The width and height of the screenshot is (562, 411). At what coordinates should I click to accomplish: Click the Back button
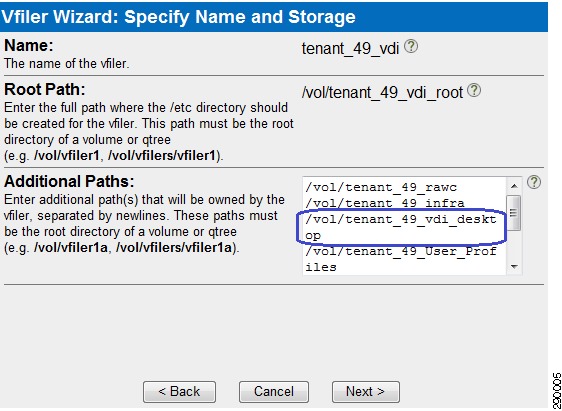pos(179,392)
